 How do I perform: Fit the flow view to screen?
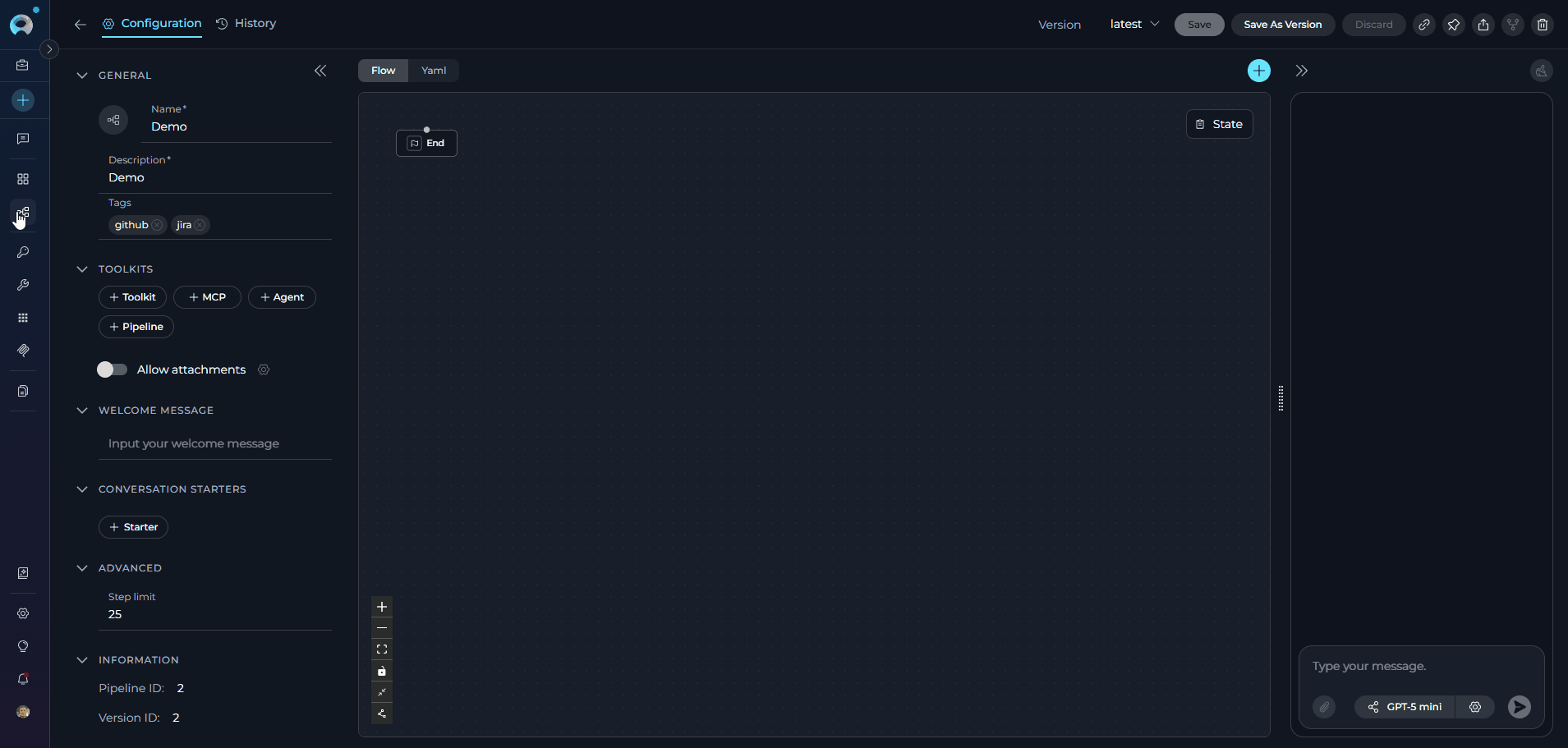[382, 649]
